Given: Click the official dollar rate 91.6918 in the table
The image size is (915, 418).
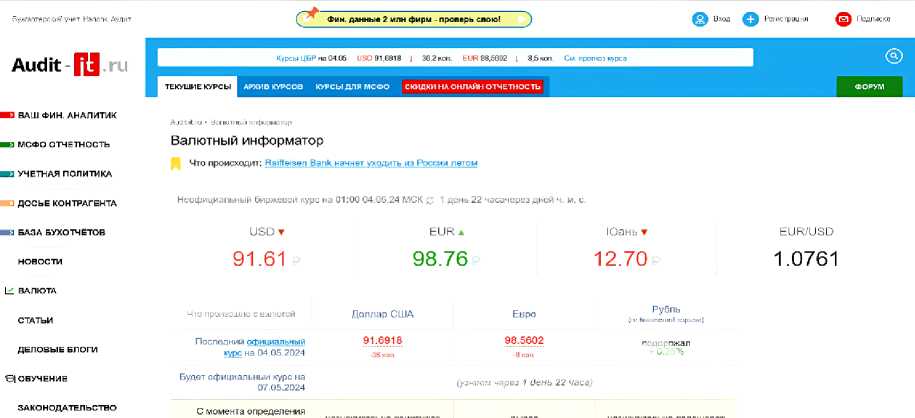Looking at the screenshot, I should click(383, 340).
